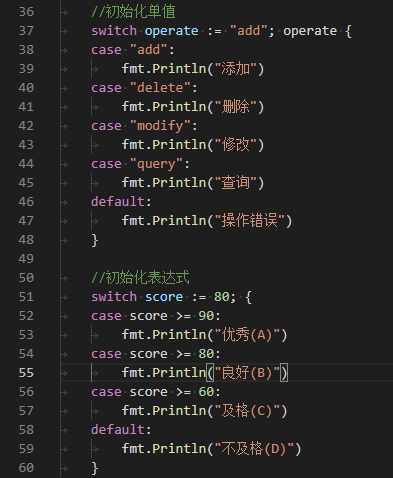Click case "query": on line 44

click(x=140, y=164)
